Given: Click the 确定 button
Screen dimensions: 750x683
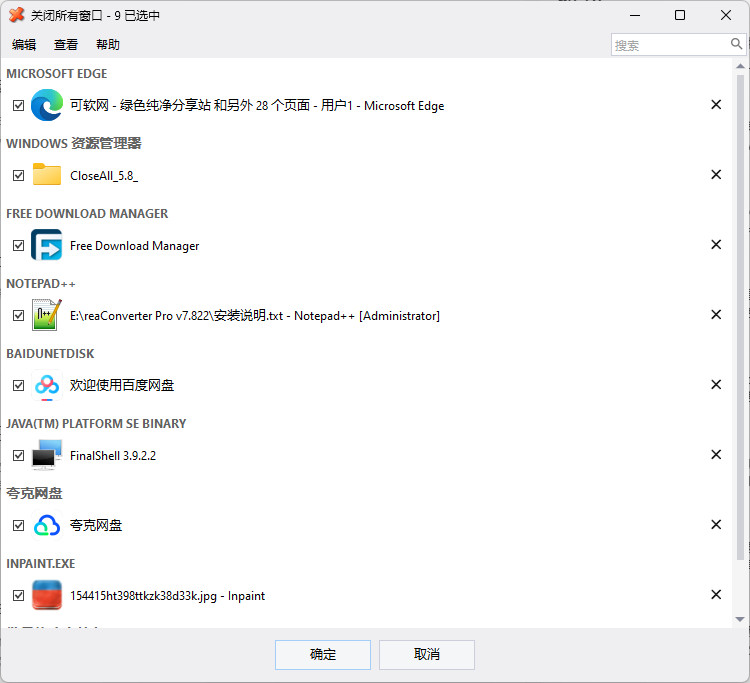Looking at the screenshot, I should coord(323,654).
